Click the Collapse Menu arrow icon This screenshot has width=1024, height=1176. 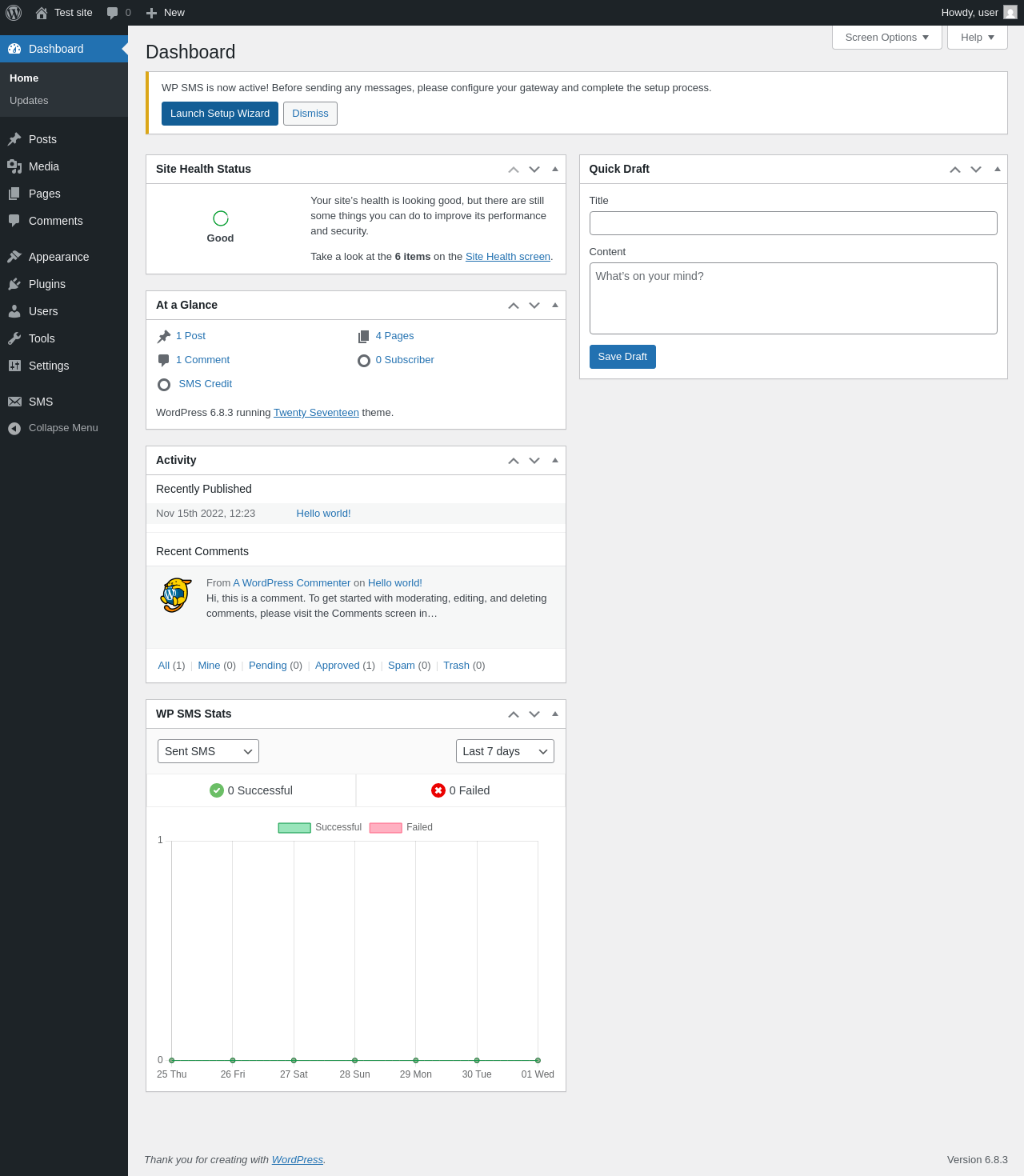[x=14, y=429]
